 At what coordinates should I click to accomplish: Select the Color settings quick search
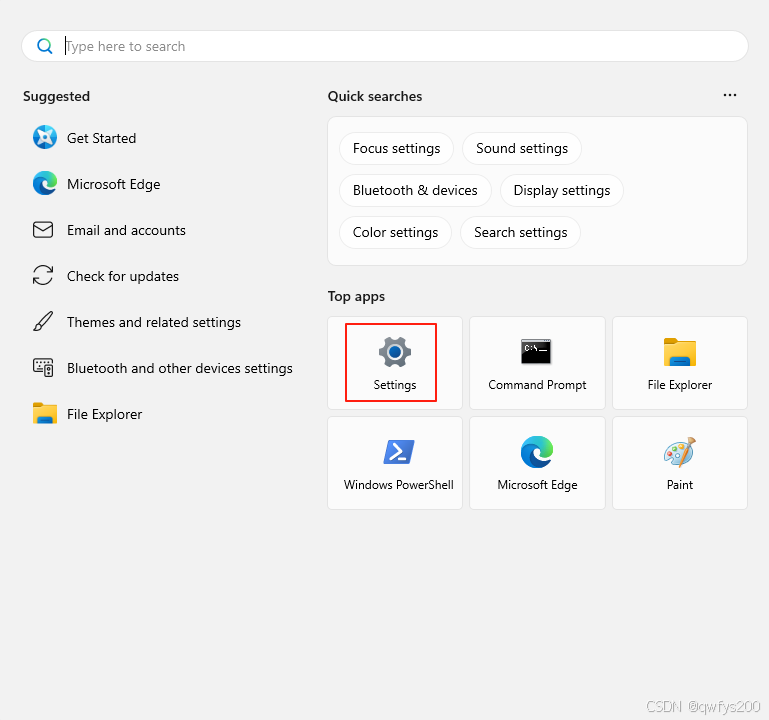395,232
